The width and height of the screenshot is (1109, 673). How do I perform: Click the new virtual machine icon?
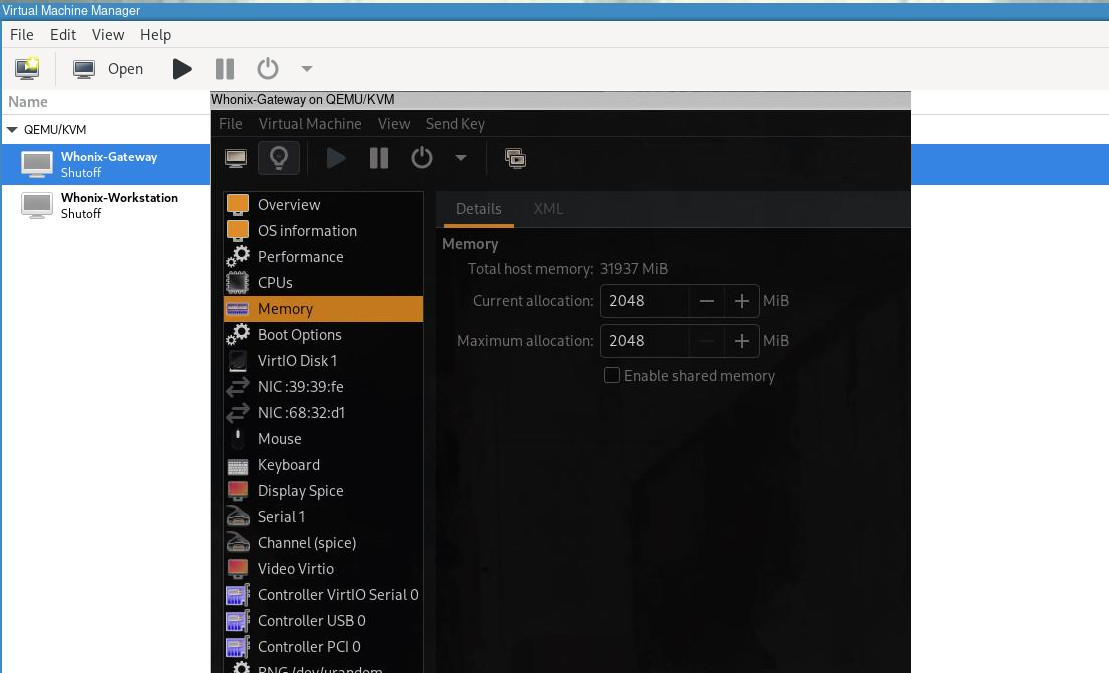(27, 69)
